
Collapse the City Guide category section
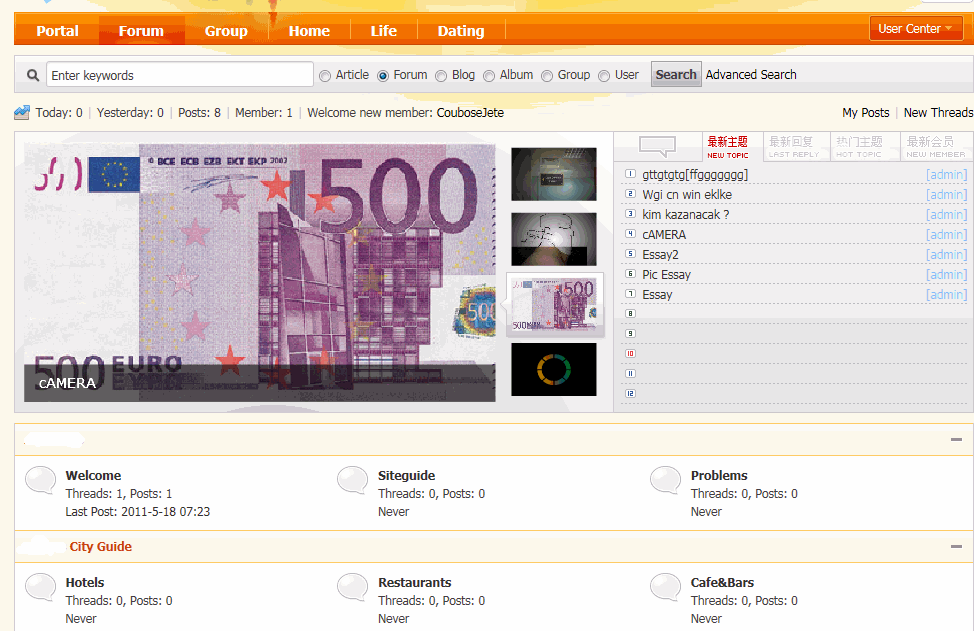click(x=956, y=547)
